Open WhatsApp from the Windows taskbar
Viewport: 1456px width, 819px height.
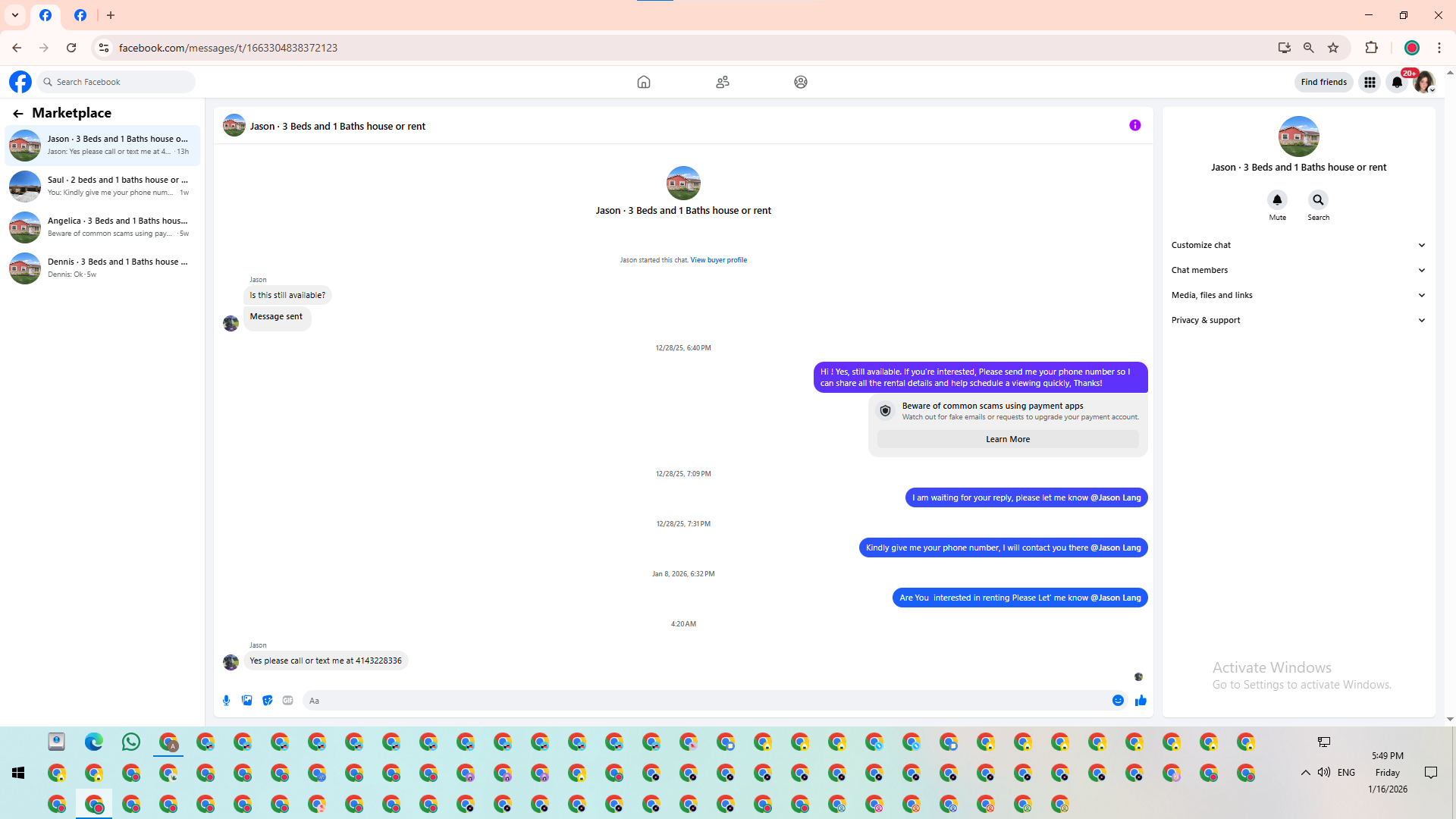[131, 742]
